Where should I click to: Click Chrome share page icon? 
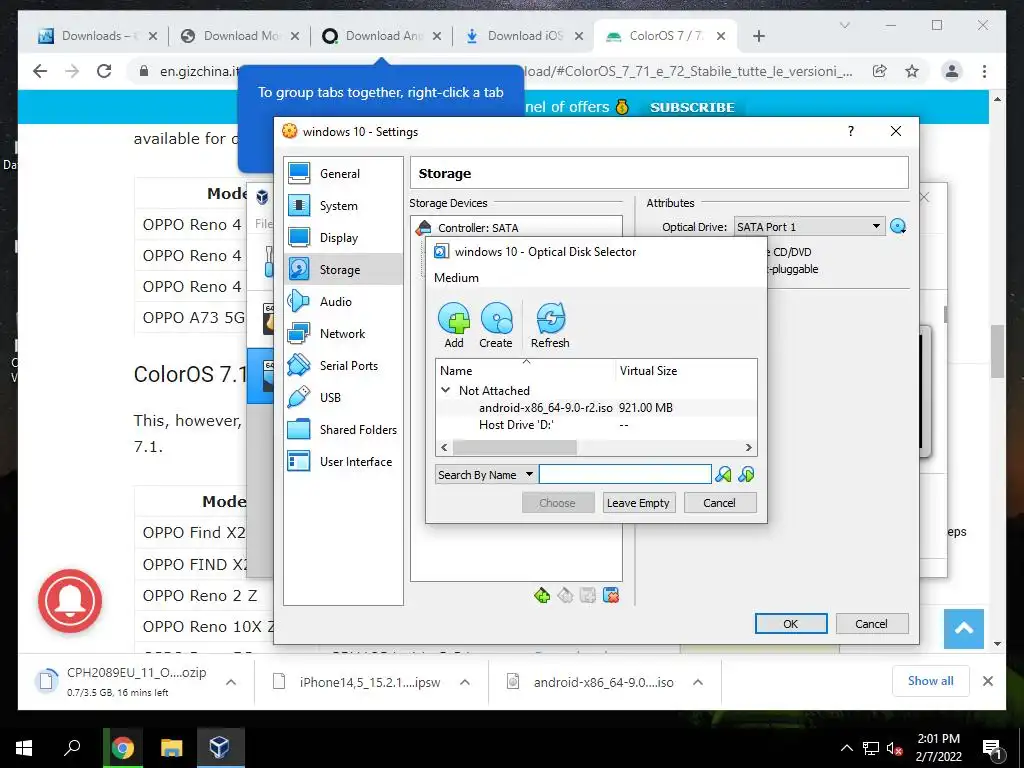[x=880, y=71]
